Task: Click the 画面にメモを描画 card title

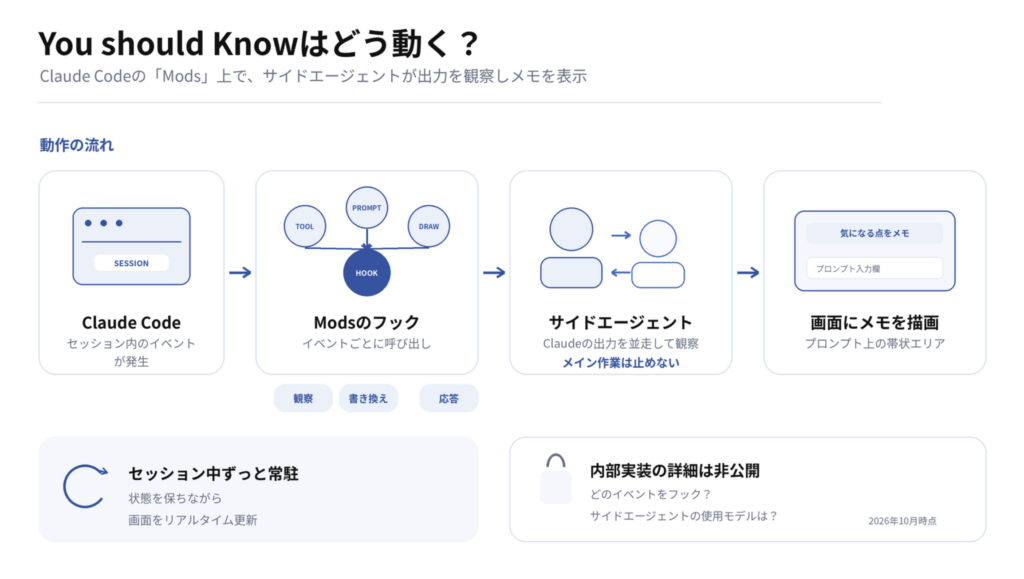Action: click(874, 322)
